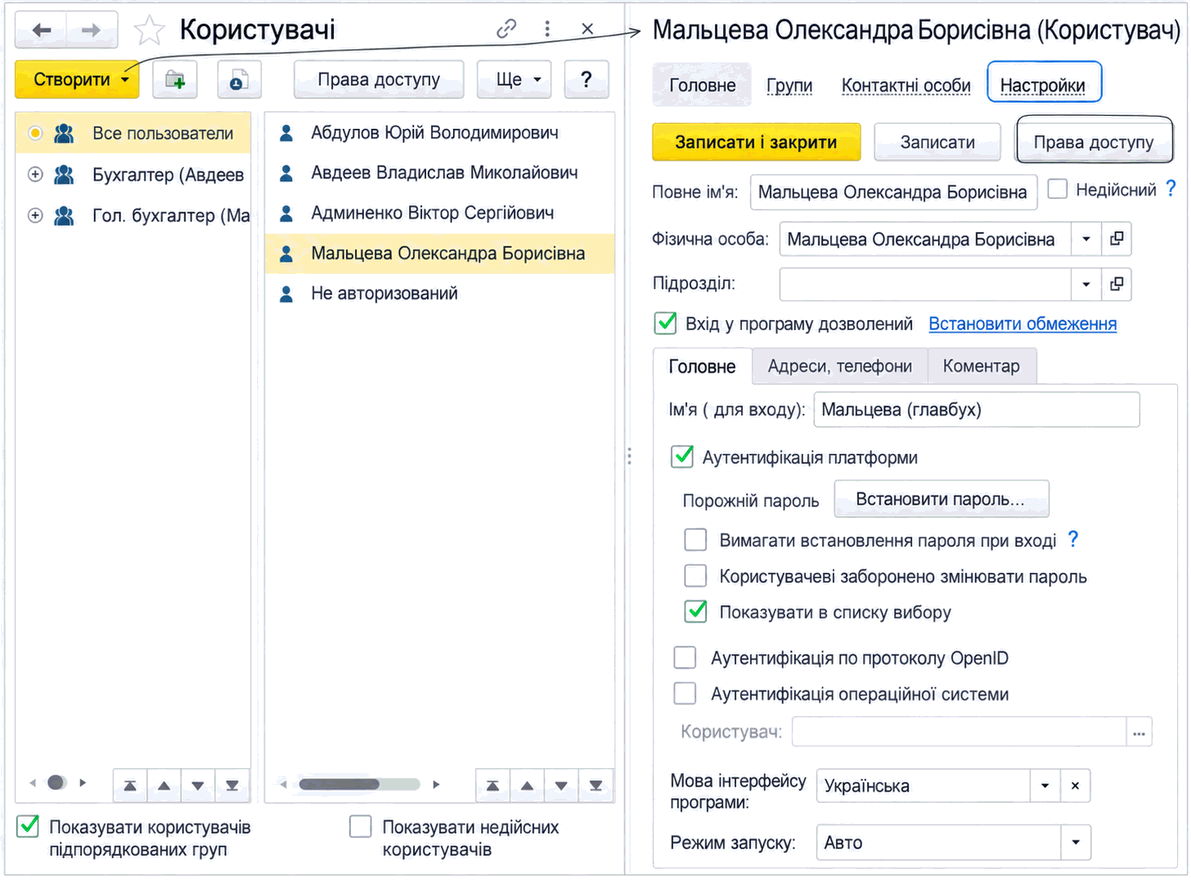Copy link using the chain icon

click(x=506, y=29)
